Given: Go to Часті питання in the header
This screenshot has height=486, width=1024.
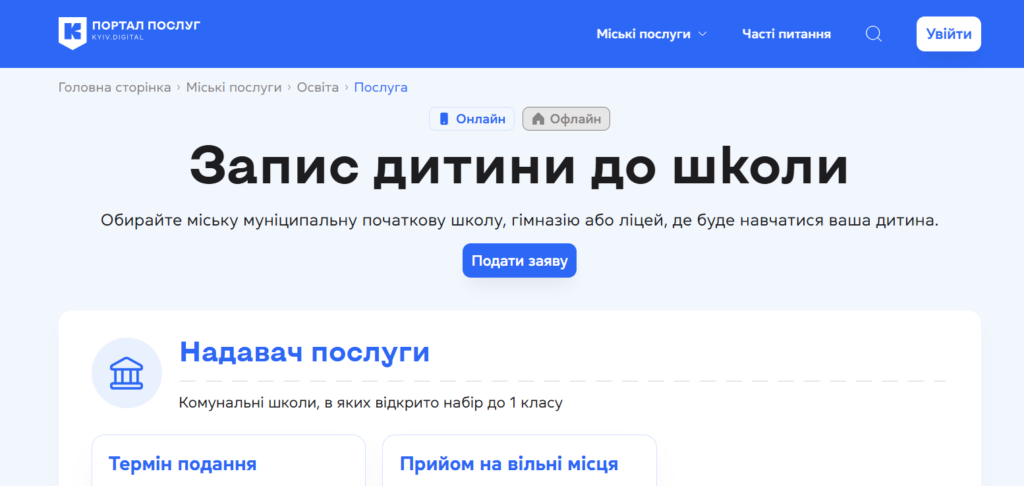Looking at the screenshot, I should click(786, 34).
